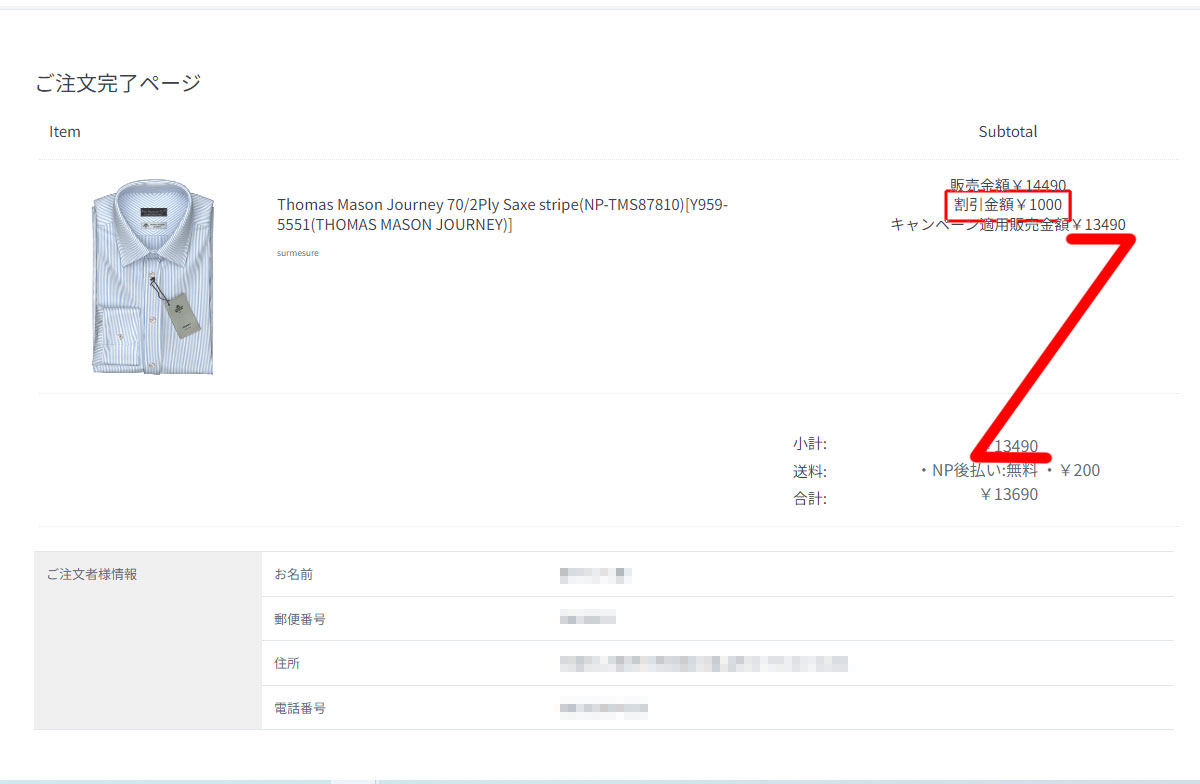1200x784 pixels.
Task: Click the 合計 label
Action: pyautogui.click(x=810, y=498)
